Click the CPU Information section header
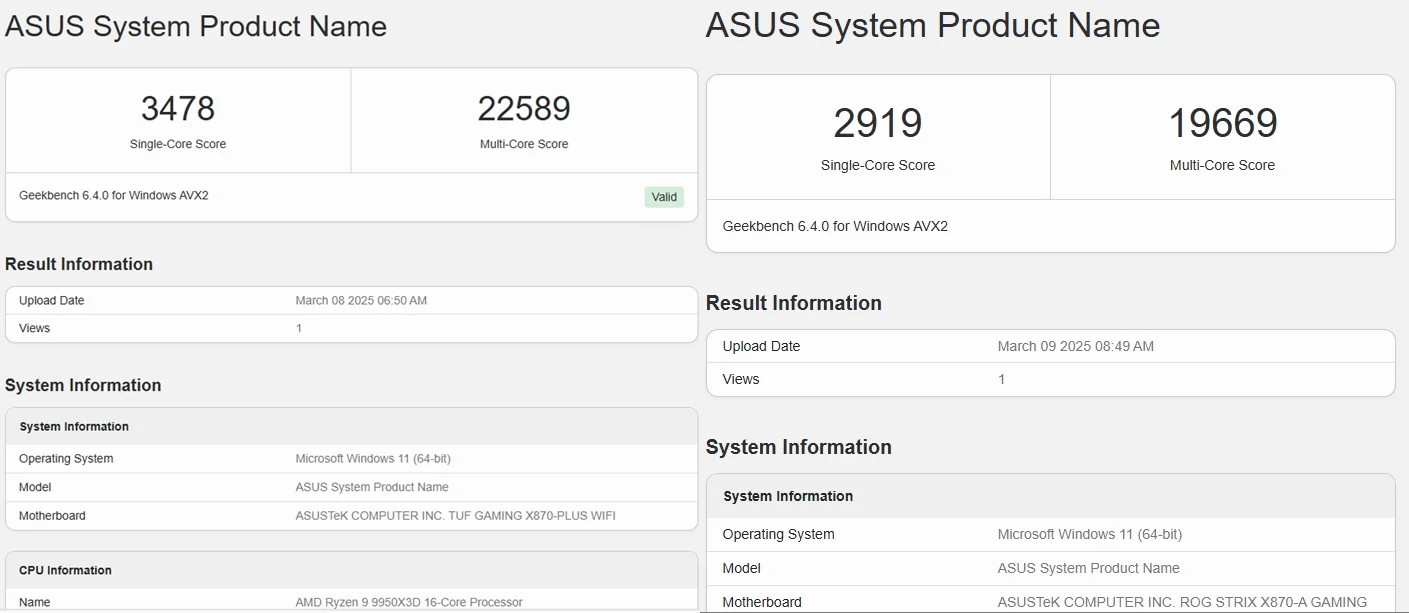Screen dimensions: 1409x613 tap(65, 570)
